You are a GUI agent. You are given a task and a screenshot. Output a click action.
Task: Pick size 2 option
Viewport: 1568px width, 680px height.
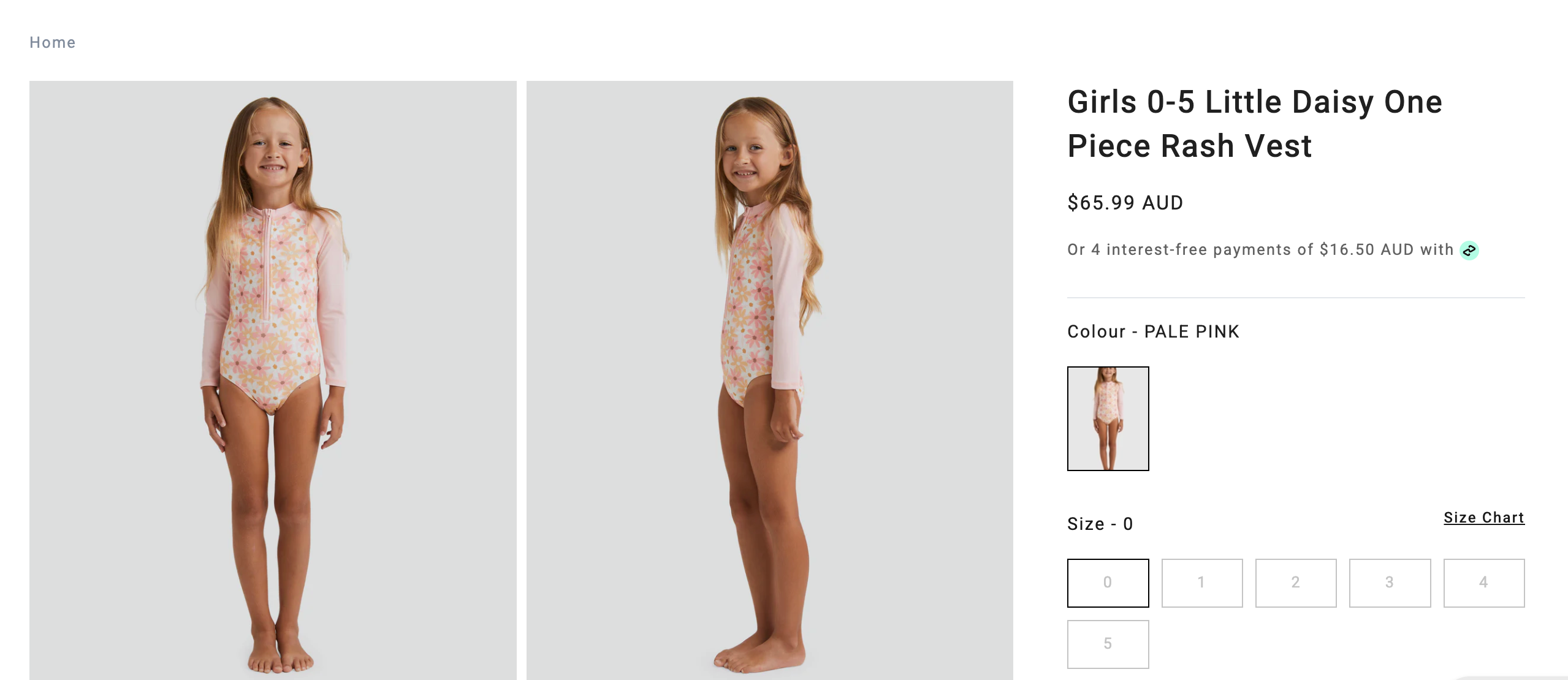click(1295, 583)
